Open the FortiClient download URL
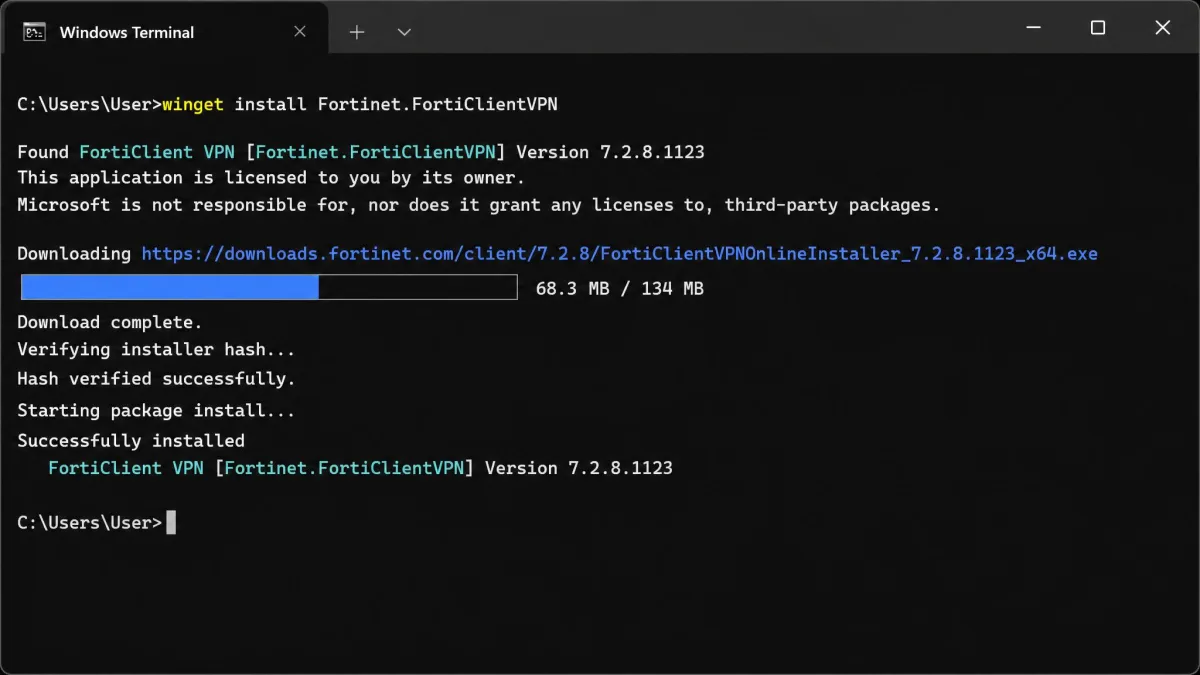This screenshot has height=675, width=1200. 619,254
